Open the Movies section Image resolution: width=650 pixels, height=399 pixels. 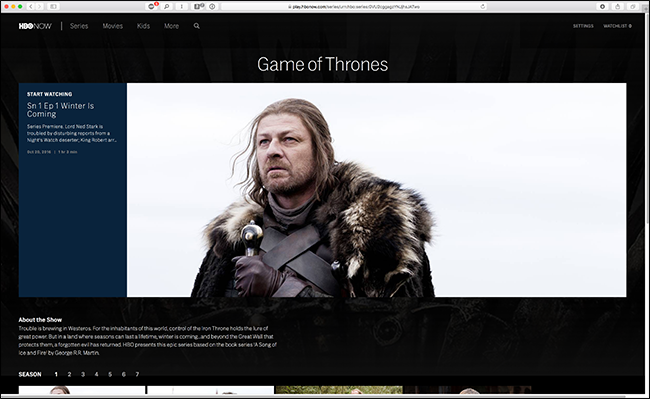[113, 26]
